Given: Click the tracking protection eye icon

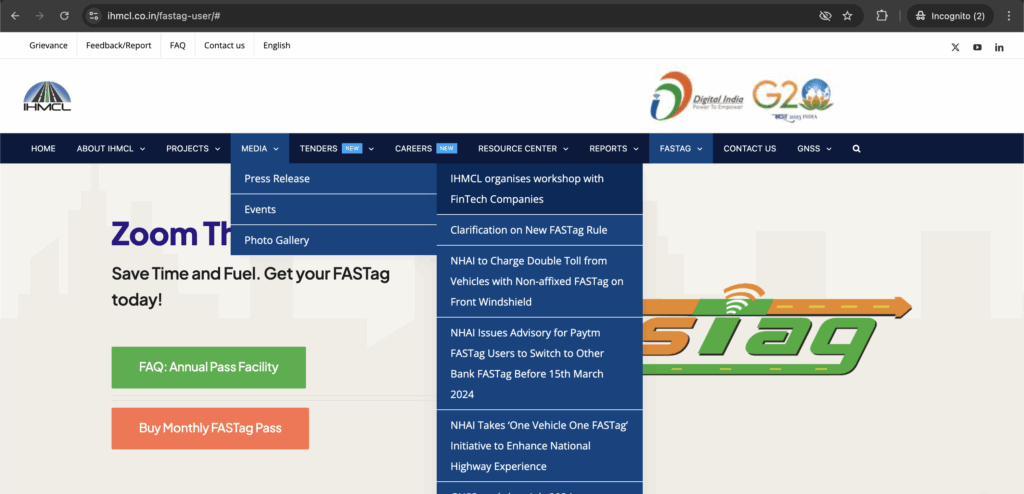Looking at the screenshot, I should point(825,16).
